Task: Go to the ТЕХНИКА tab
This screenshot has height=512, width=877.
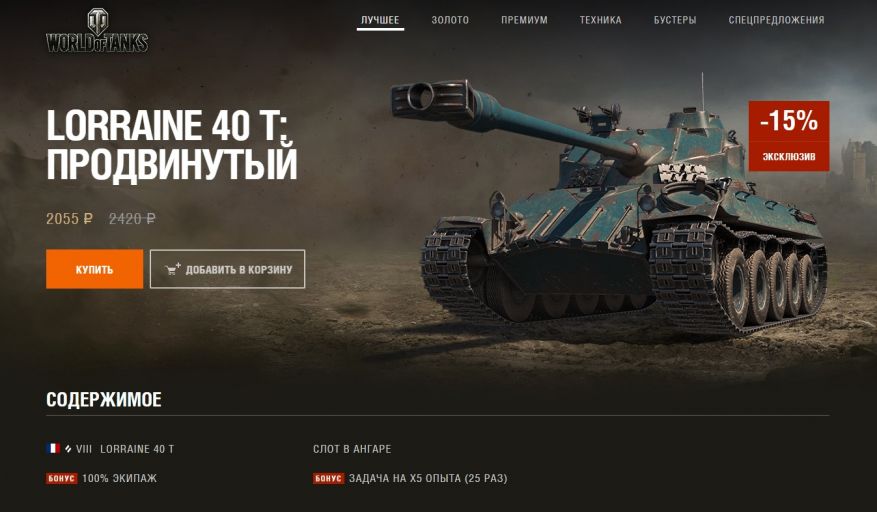Action: click(600, 20)
